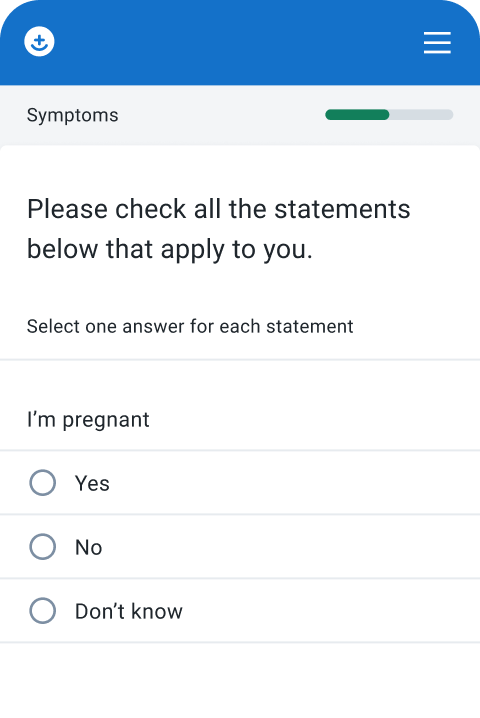
Task: Click the gray unfilled part of progress bar
Action: tap(421, 114)
